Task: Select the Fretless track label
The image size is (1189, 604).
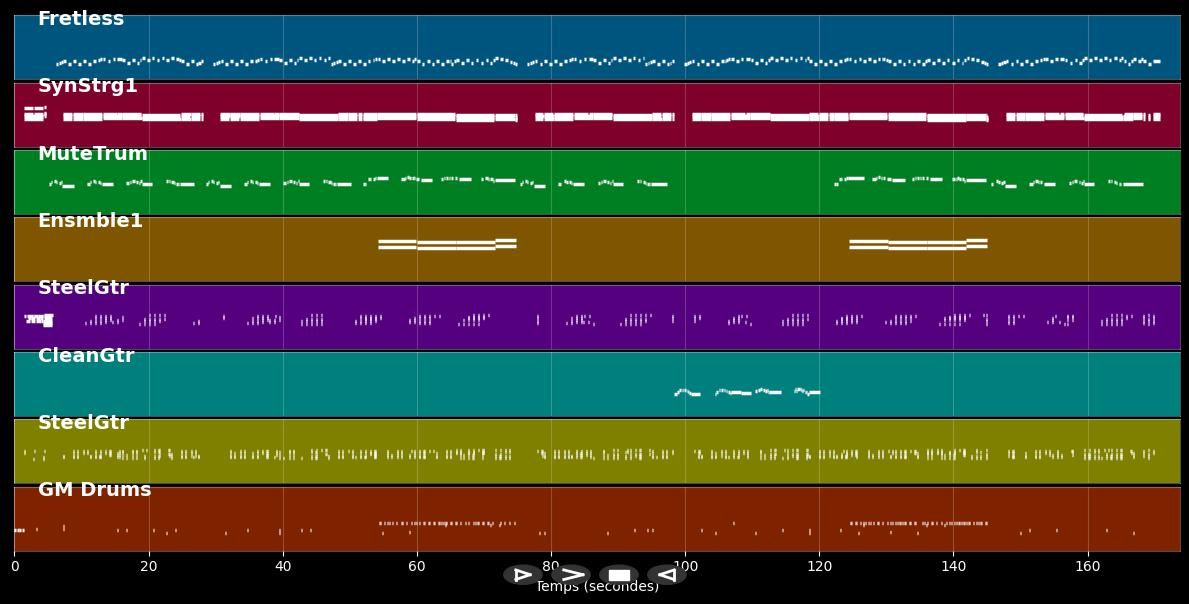Action: pos(81,19)
